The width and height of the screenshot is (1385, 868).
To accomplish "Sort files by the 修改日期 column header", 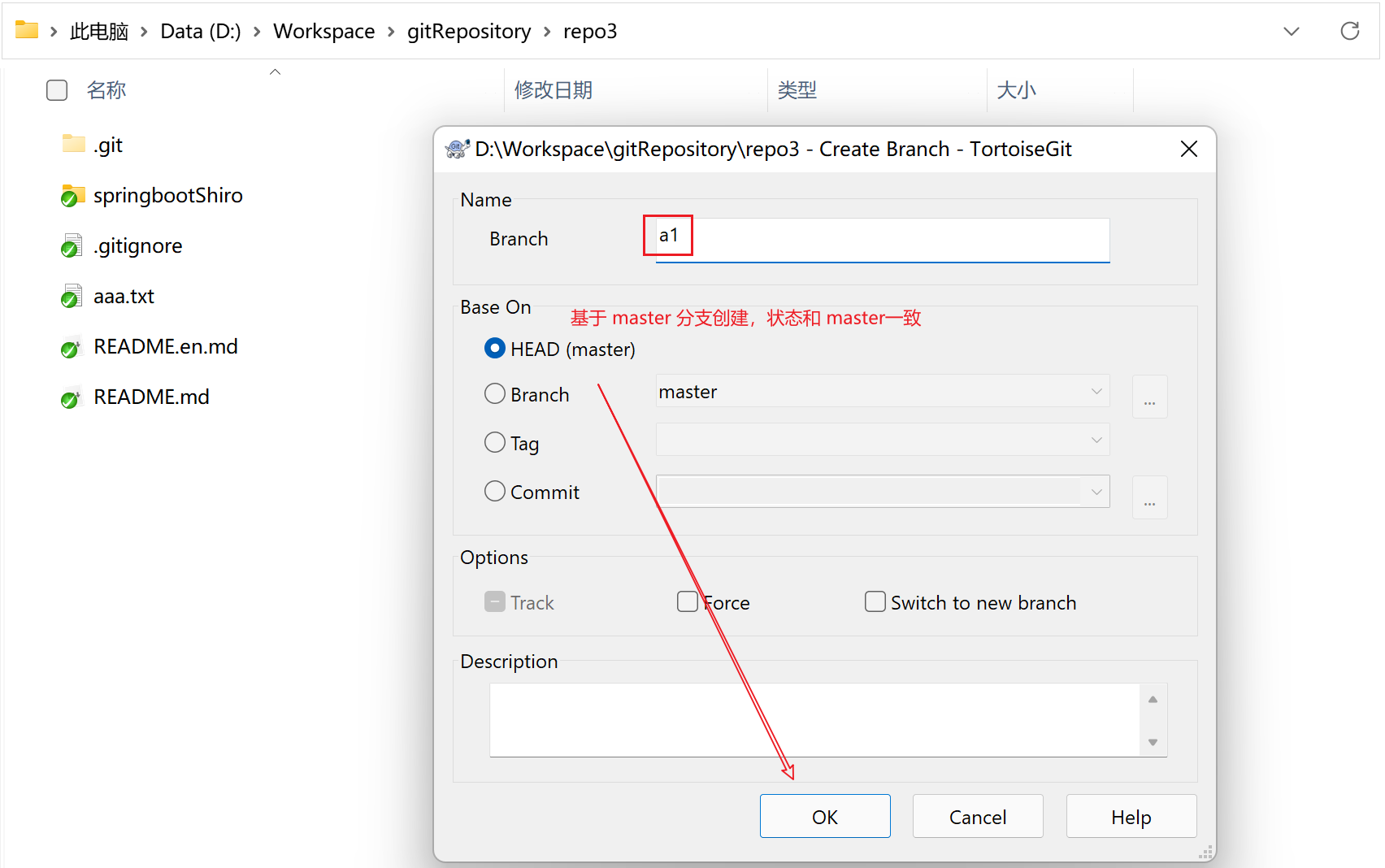I will [x=554, y=90].
